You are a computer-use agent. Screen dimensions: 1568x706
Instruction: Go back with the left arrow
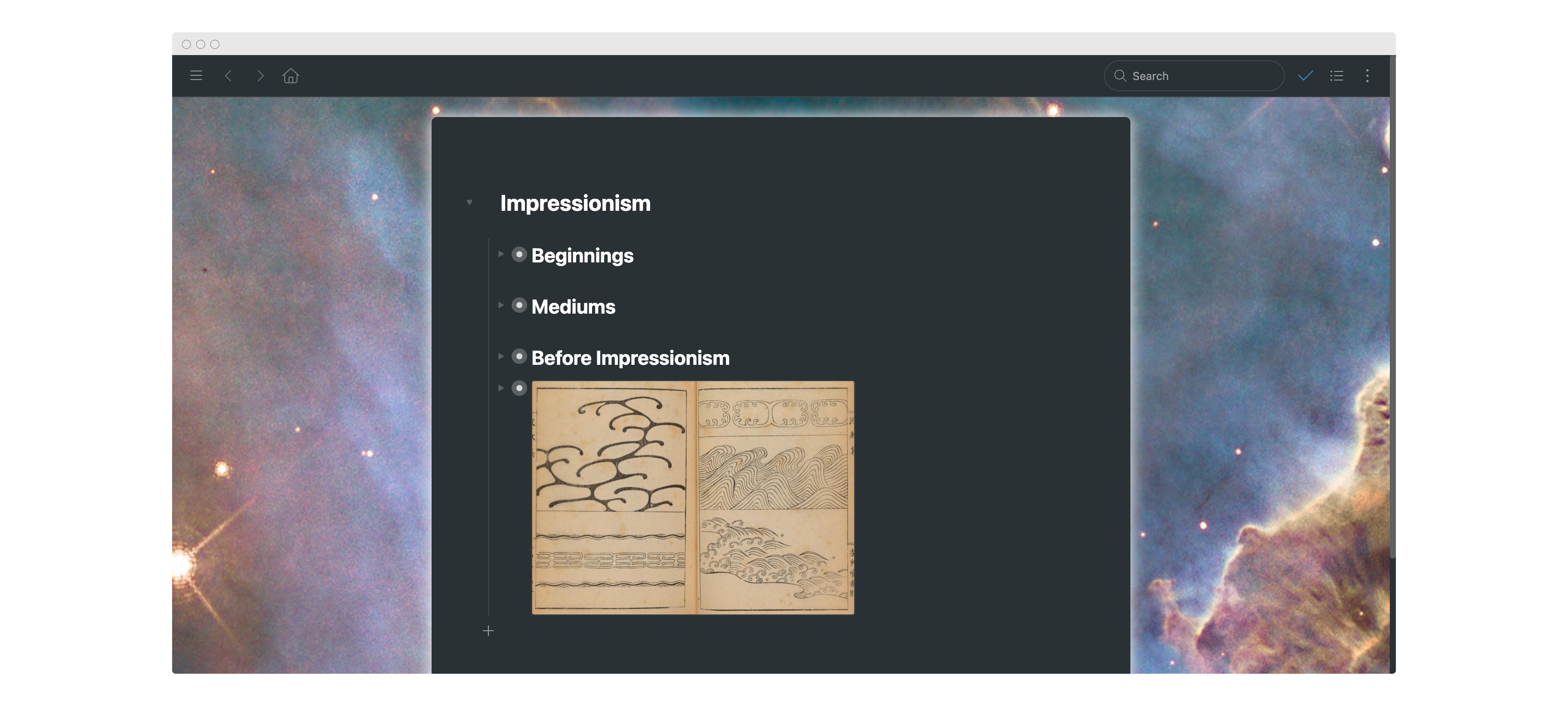pyautogui.click(x=228, y=75)
